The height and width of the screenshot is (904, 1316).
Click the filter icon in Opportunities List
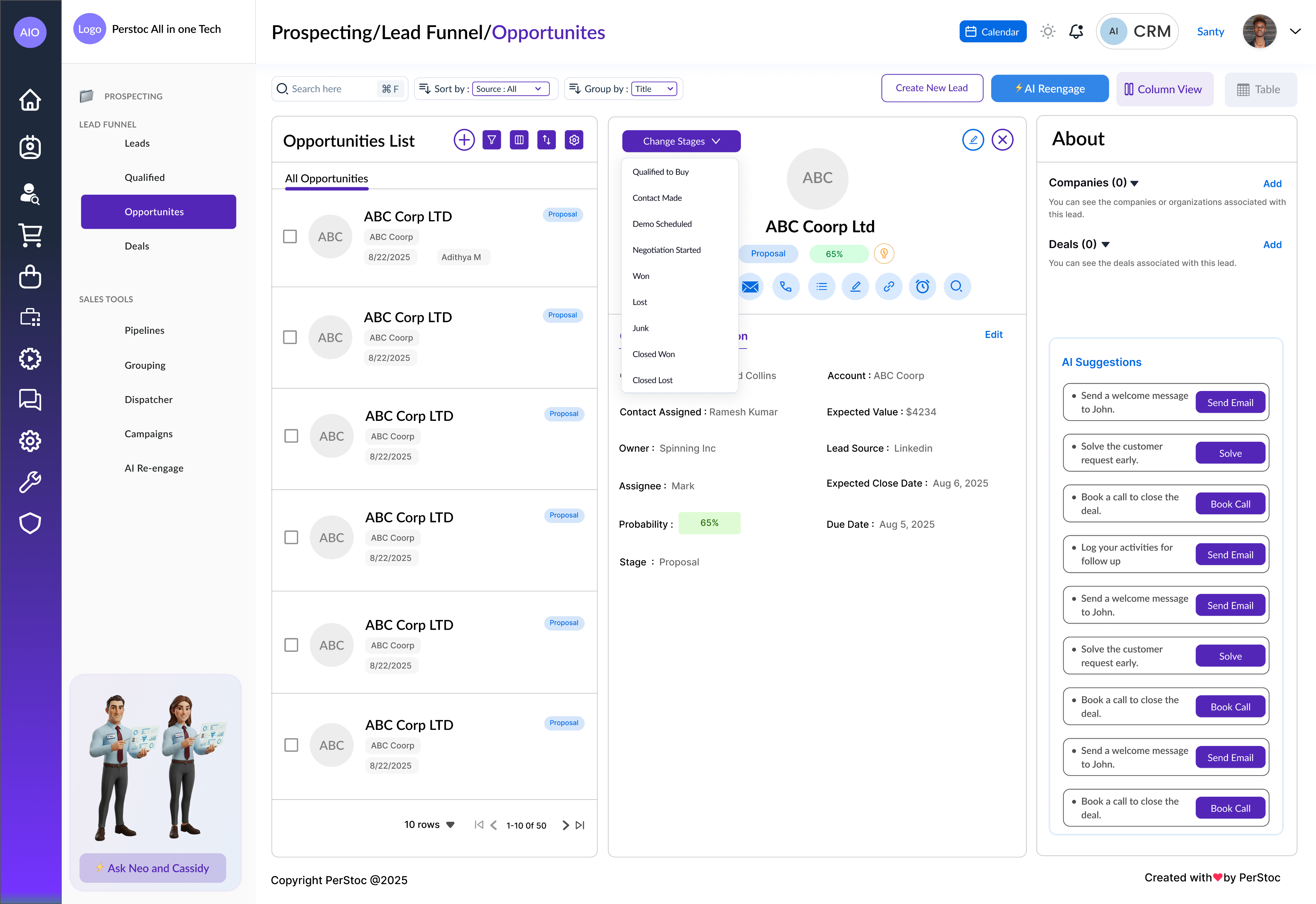491,140
